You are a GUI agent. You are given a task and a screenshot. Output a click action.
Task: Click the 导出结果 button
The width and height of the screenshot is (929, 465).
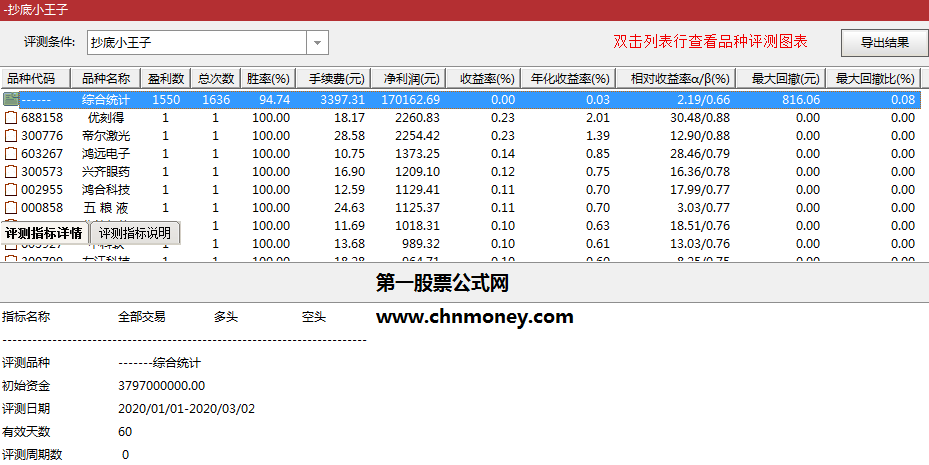pyautogui.click(x=884, y=43)
